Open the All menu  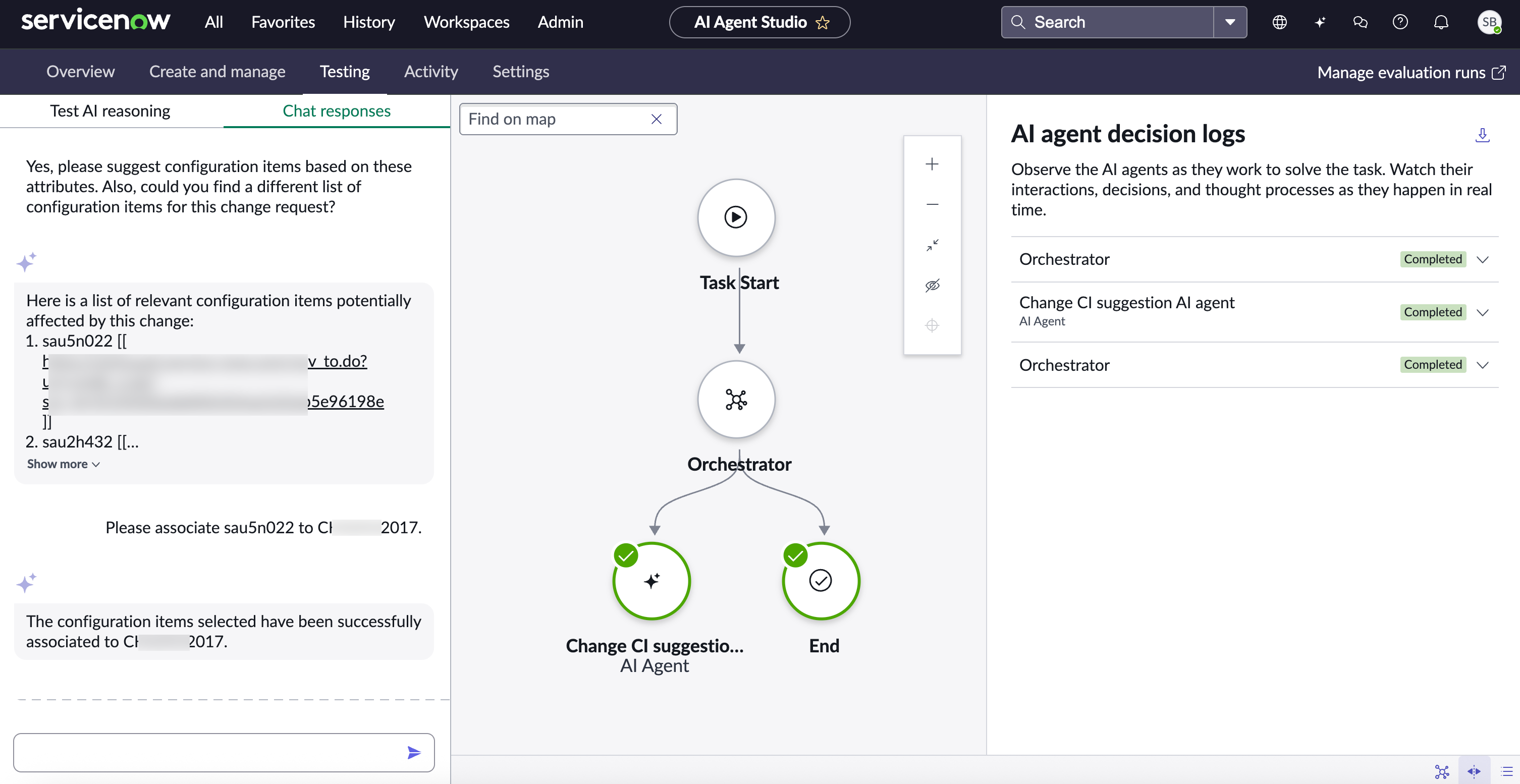coord(213,22)
